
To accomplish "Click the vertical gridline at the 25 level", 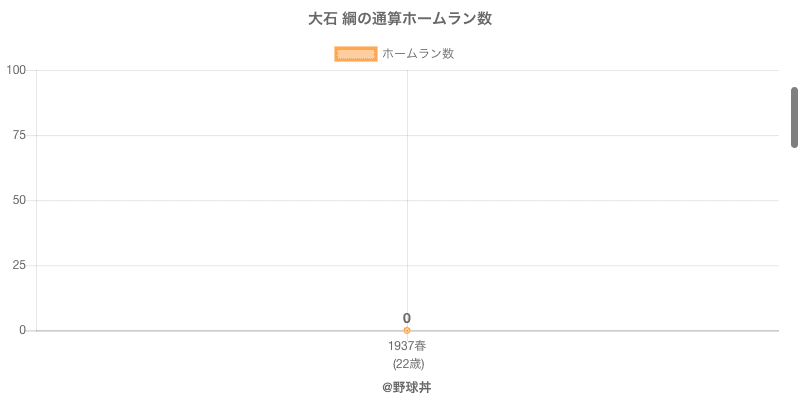I will pos(407,265).
